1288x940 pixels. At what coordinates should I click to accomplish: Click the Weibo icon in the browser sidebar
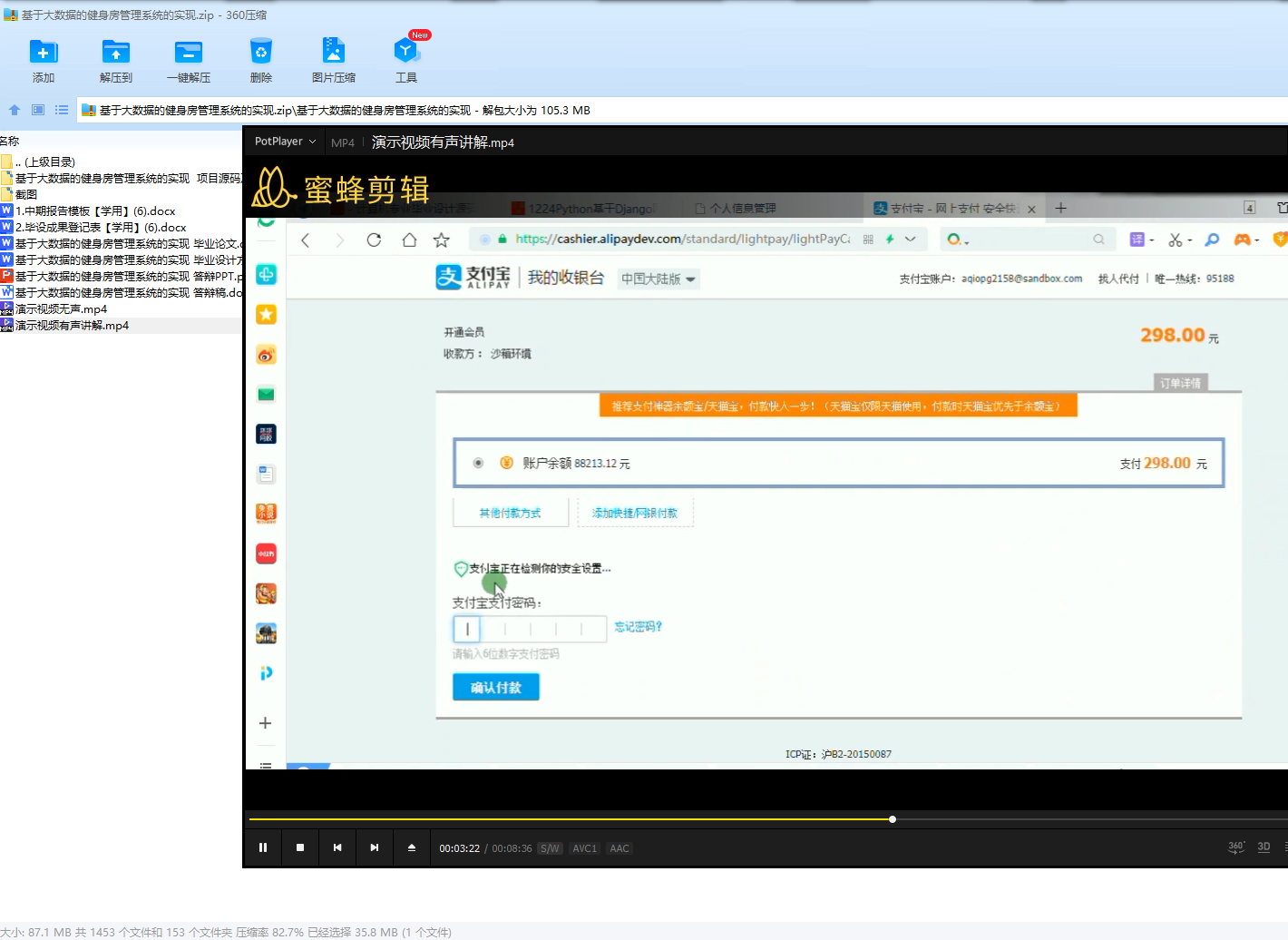(x=266, y=355)
